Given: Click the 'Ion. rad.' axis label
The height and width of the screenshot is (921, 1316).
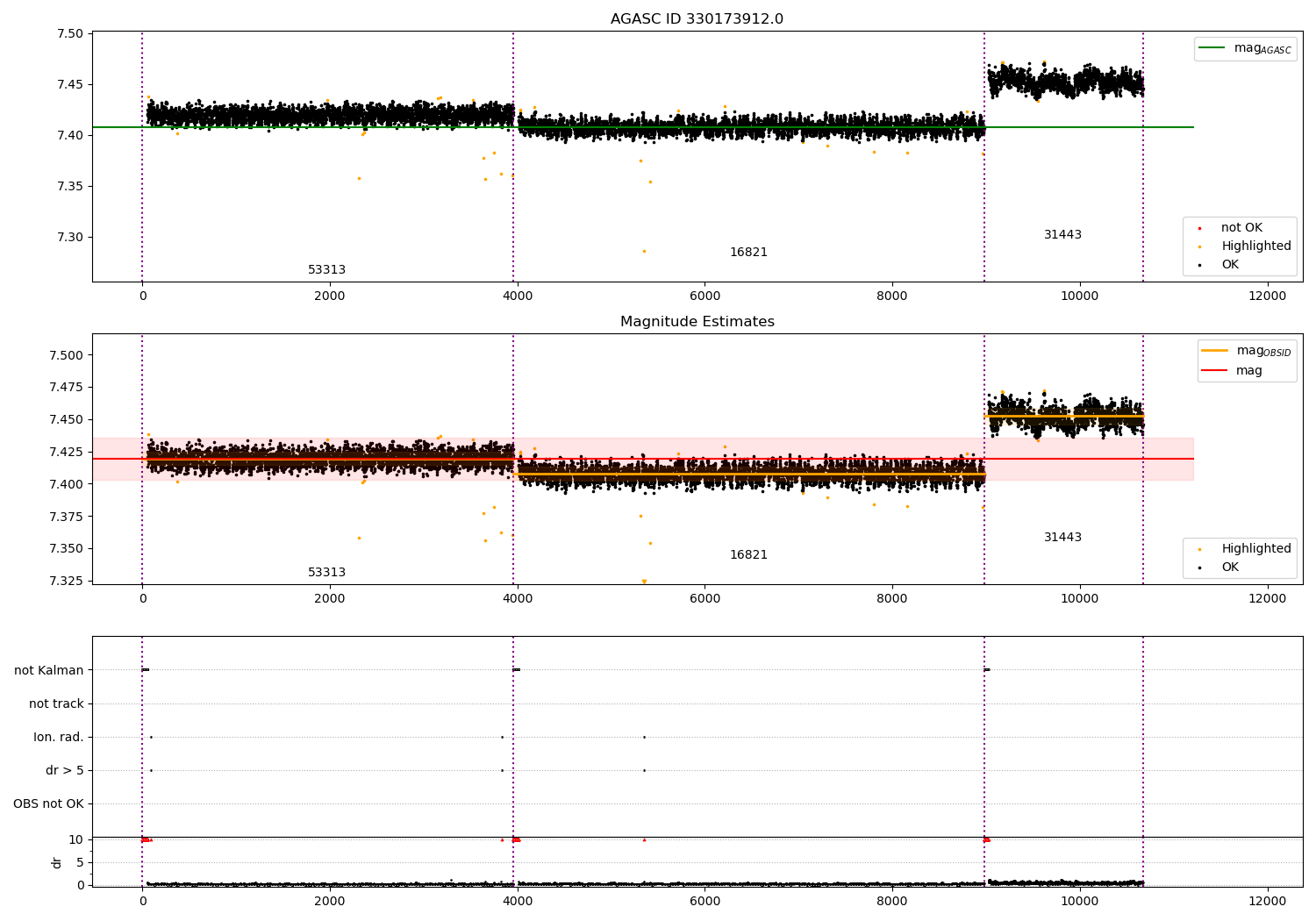Looking at the screenshot, I should click(x=59, y=738).
